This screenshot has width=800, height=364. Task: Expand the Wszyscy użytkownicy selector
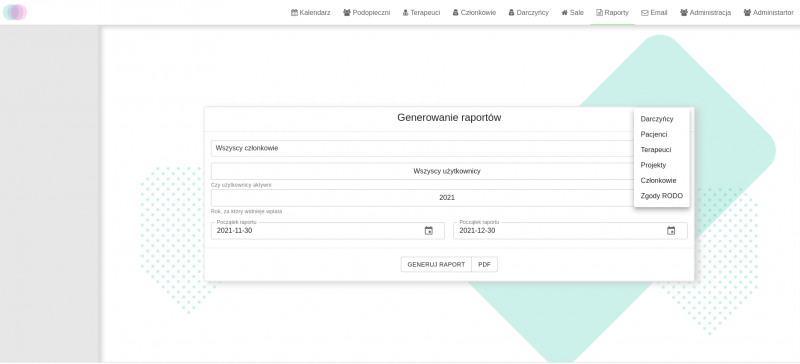tap(422, 171)
